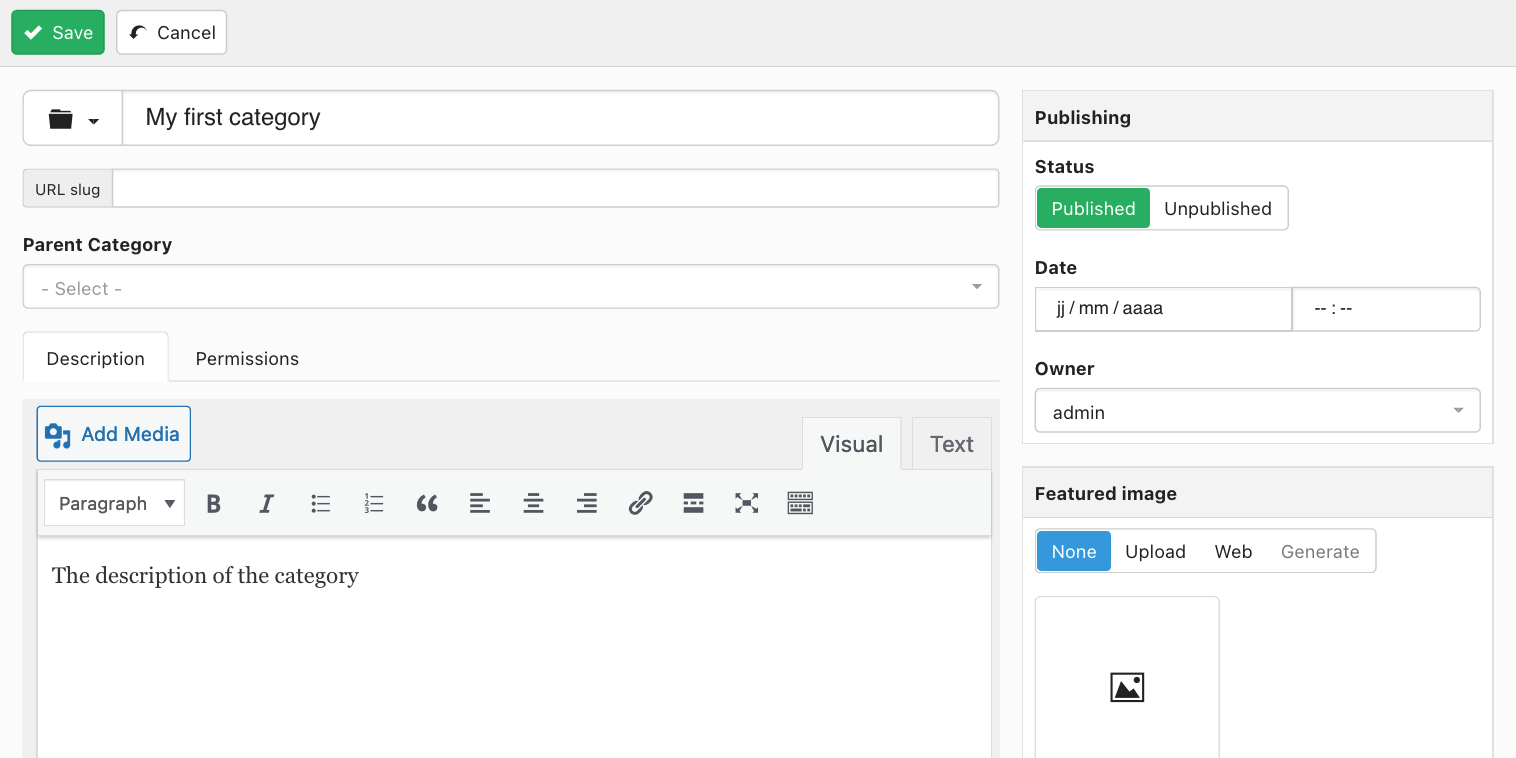Viewport: 1516px width, 758px height.
Task: Set status to Published
Action: point(1093,208)
